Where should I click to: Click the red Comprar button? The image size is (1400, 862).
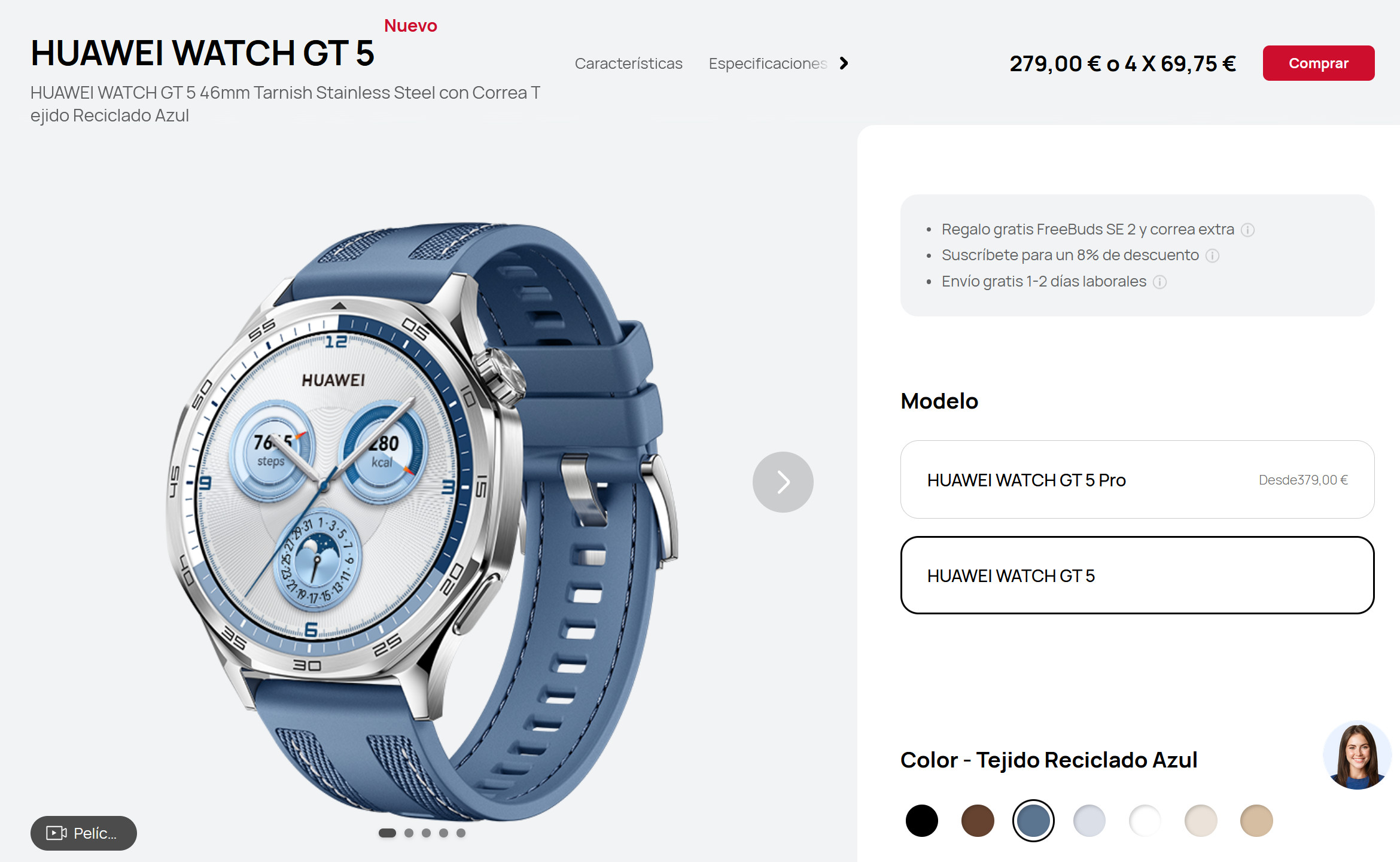1318,63
